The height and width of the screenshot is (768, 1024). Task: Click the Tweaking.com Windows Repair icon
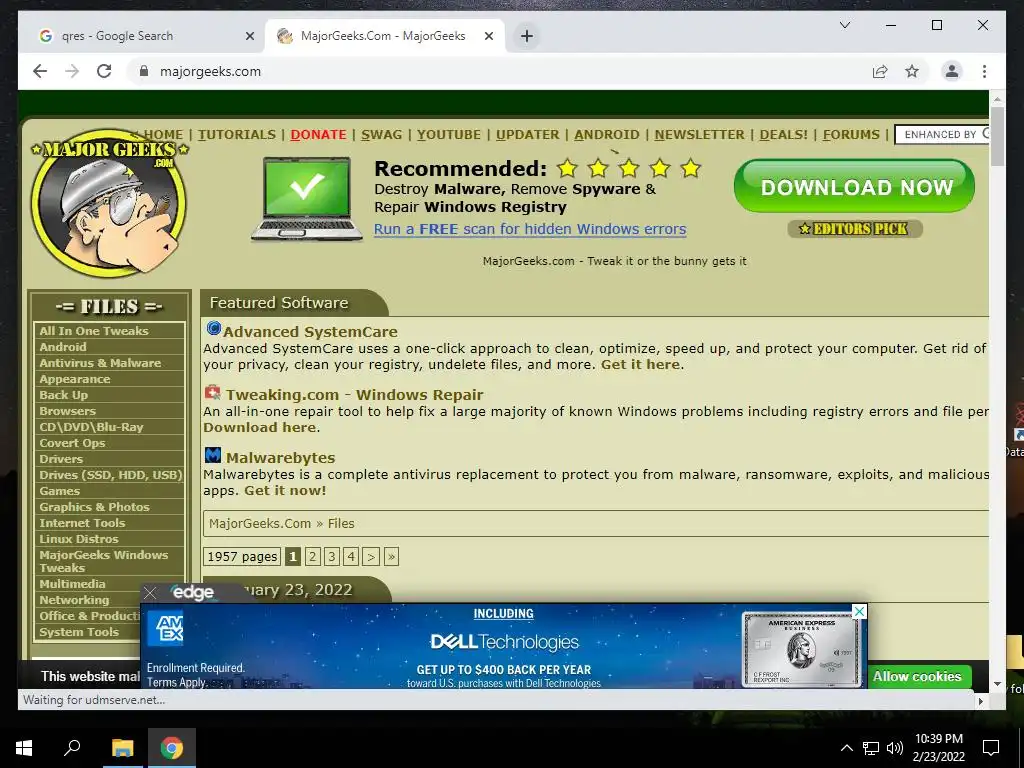tap(212, 392)
